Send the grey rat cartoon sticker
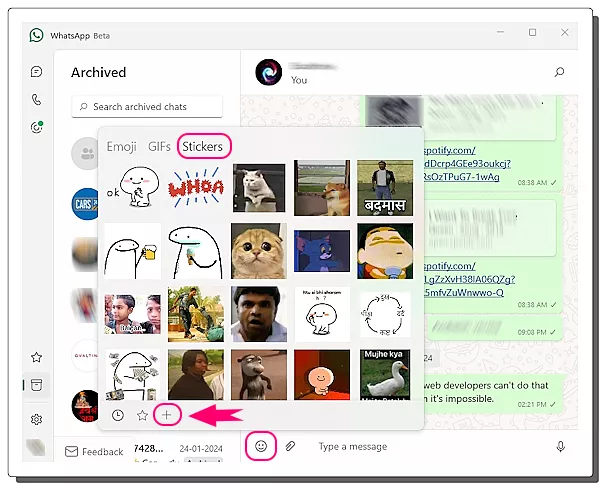This screenshot has width=600, height=484. pyautogui.click(x=259, y=375)
